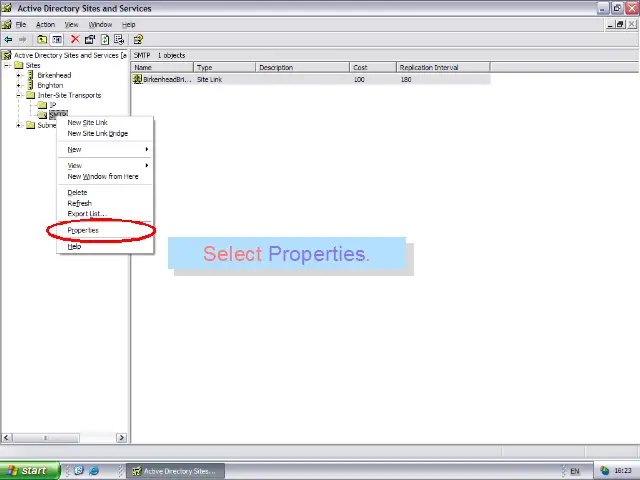Screen dimensions: 640x480
Task: Select the Inter-Site Transports label
Action: pyautogui.click(x=69, y=95)
